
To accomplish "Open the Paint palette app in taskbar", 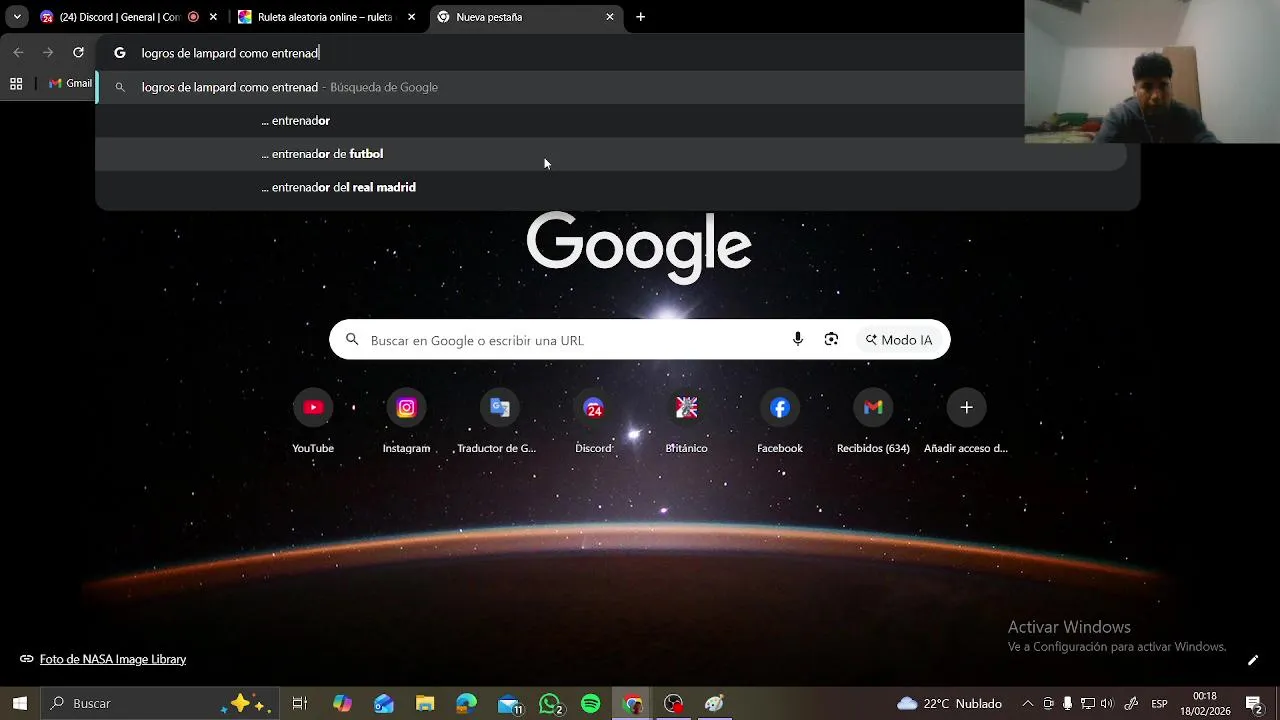I will click(x=714, y=704).
